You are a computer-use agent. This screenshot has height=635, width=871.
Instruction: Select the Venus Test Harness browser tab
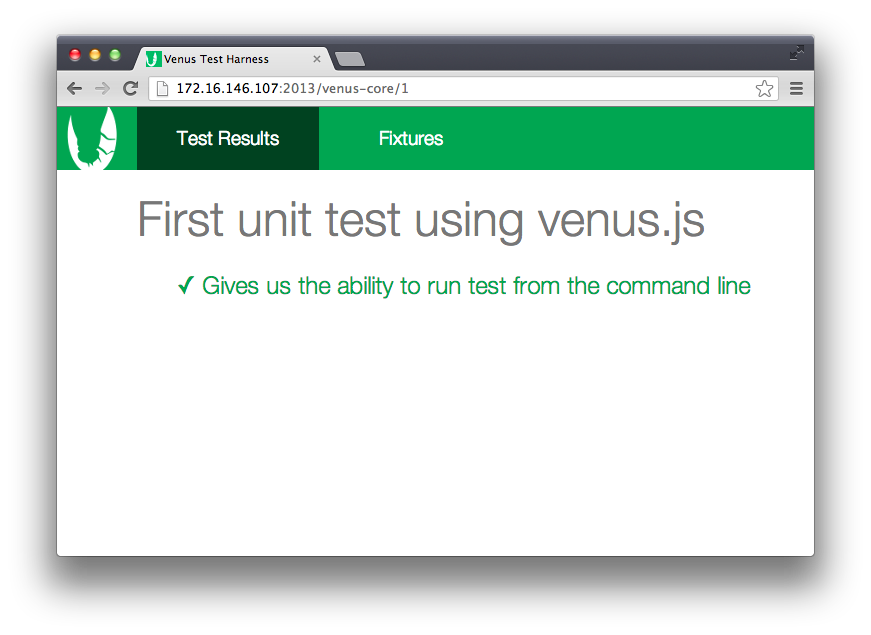pyautogui.click(x=233, y=59)
